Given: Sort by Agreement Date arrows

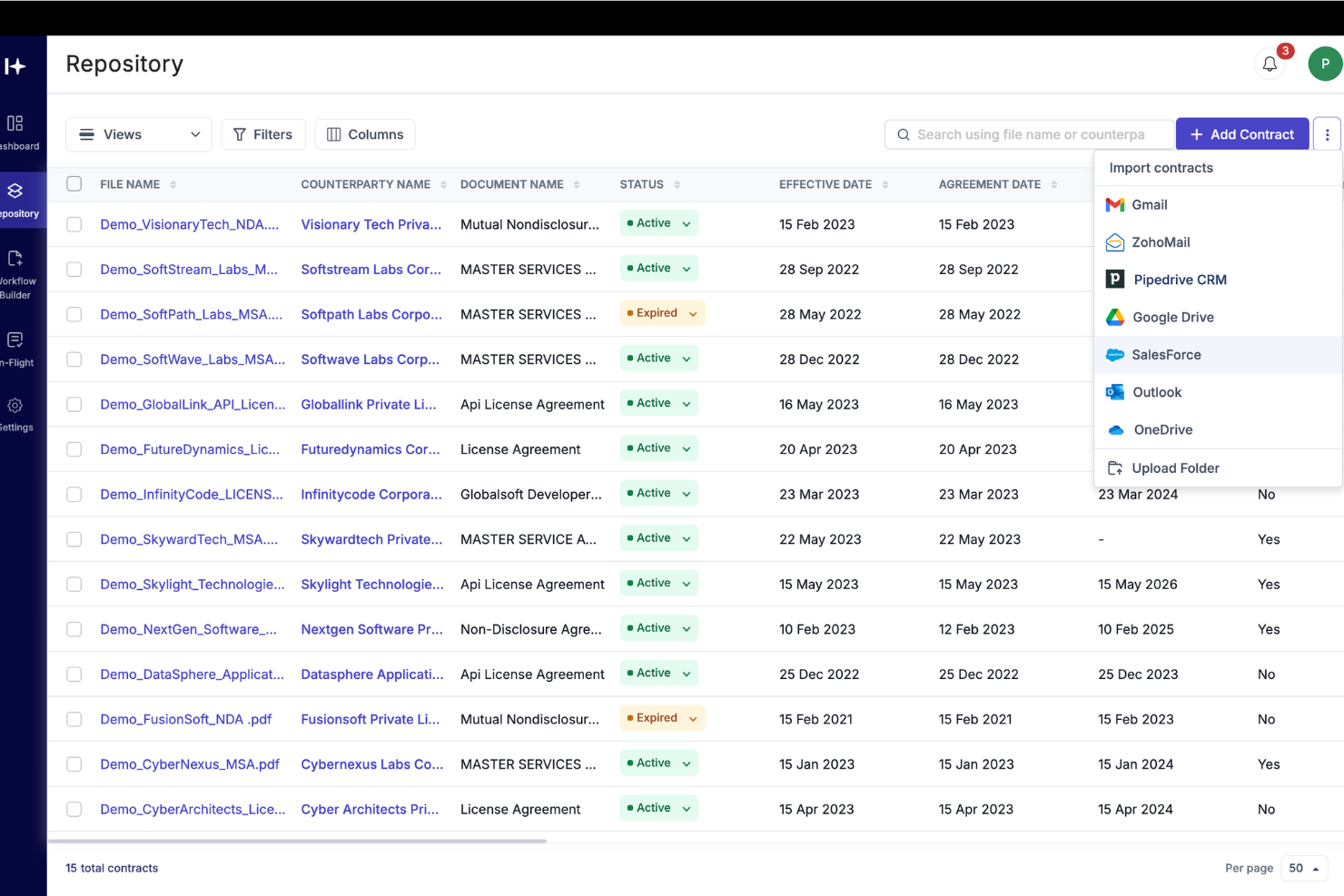Looking at the screenshot, I should pyautogui.click(x=1053, y=184).
